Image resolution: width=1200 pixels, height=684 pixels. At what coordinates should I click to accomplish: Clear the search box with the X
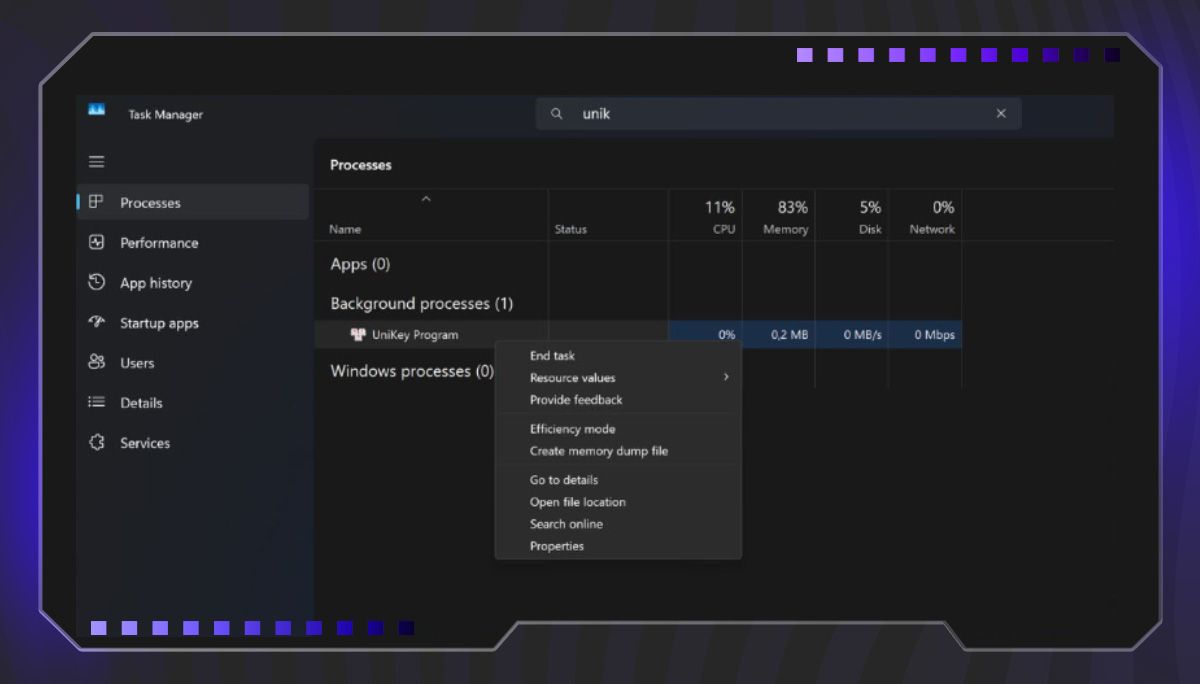click(1001, 113)
